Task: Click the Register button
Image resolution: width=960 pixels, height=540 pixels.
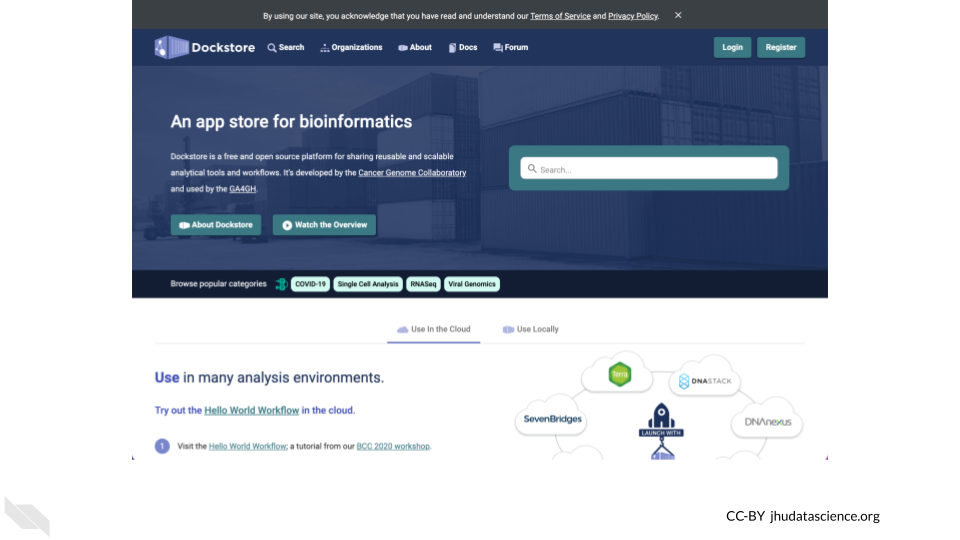Action: (x=781, y=47)
